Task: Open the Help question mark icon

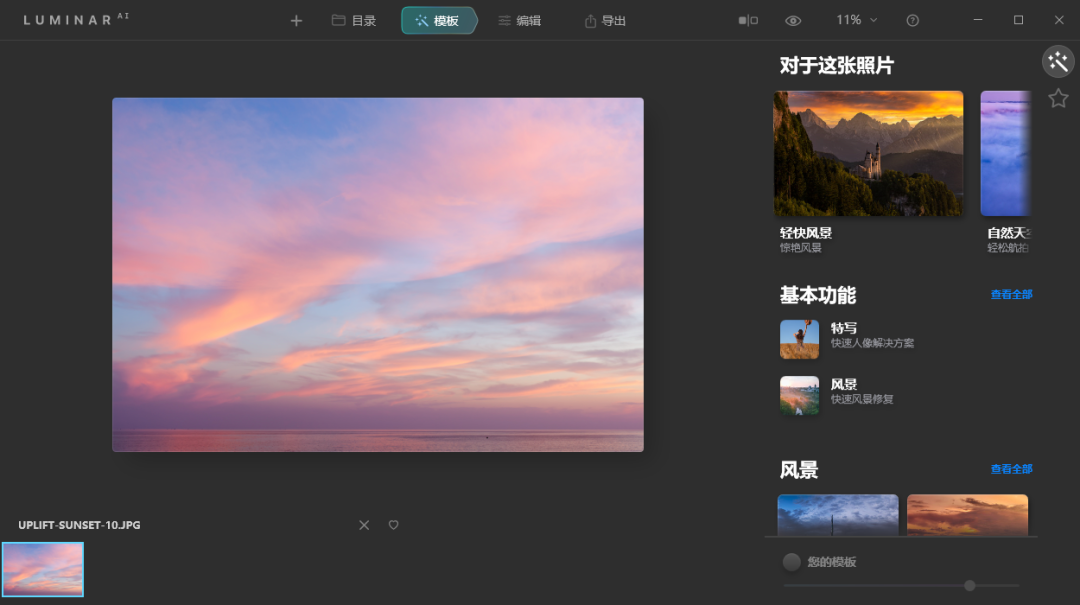Action: click(x=912, y=19)
